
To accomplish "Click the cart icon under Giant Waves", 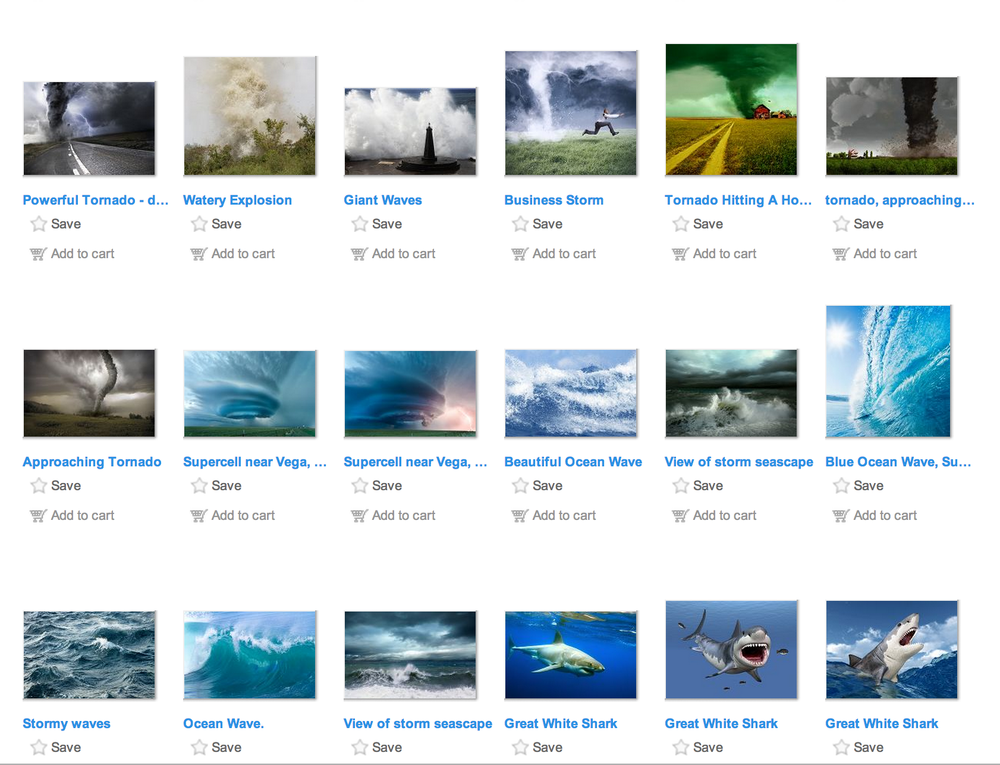I will tap(360, 254).
